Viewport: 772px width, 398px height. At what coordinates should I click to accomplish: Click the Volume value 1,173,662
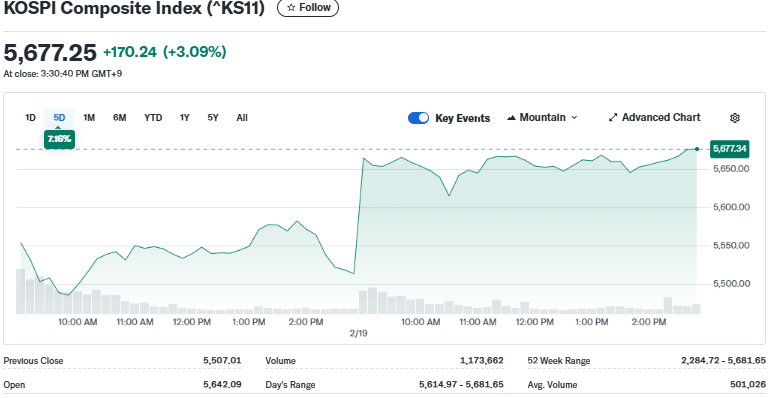pyautogui.click(x=482, y=361)
